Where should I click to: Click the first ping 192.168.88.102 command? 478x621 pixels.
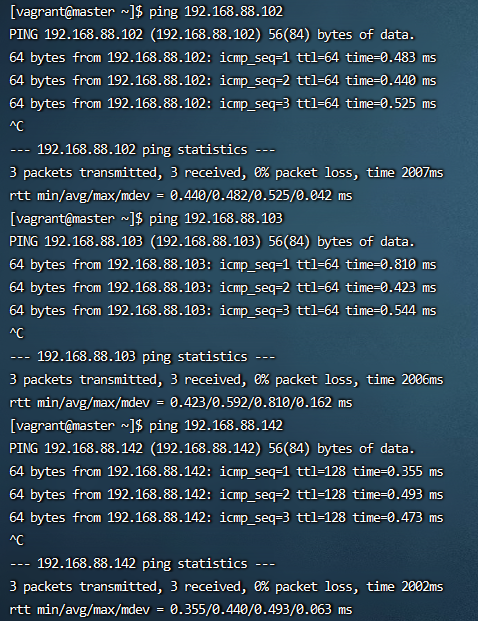[x=146, y=11]
